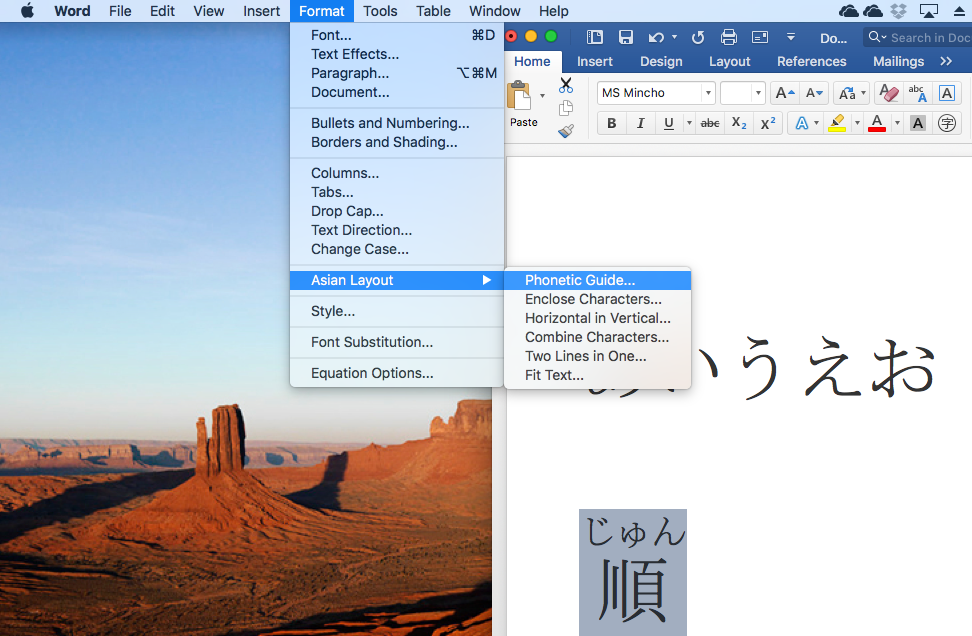Viewport: 972px width, 636px height.
Task: Toggle Bold formatting
Action: pos(611,123)
